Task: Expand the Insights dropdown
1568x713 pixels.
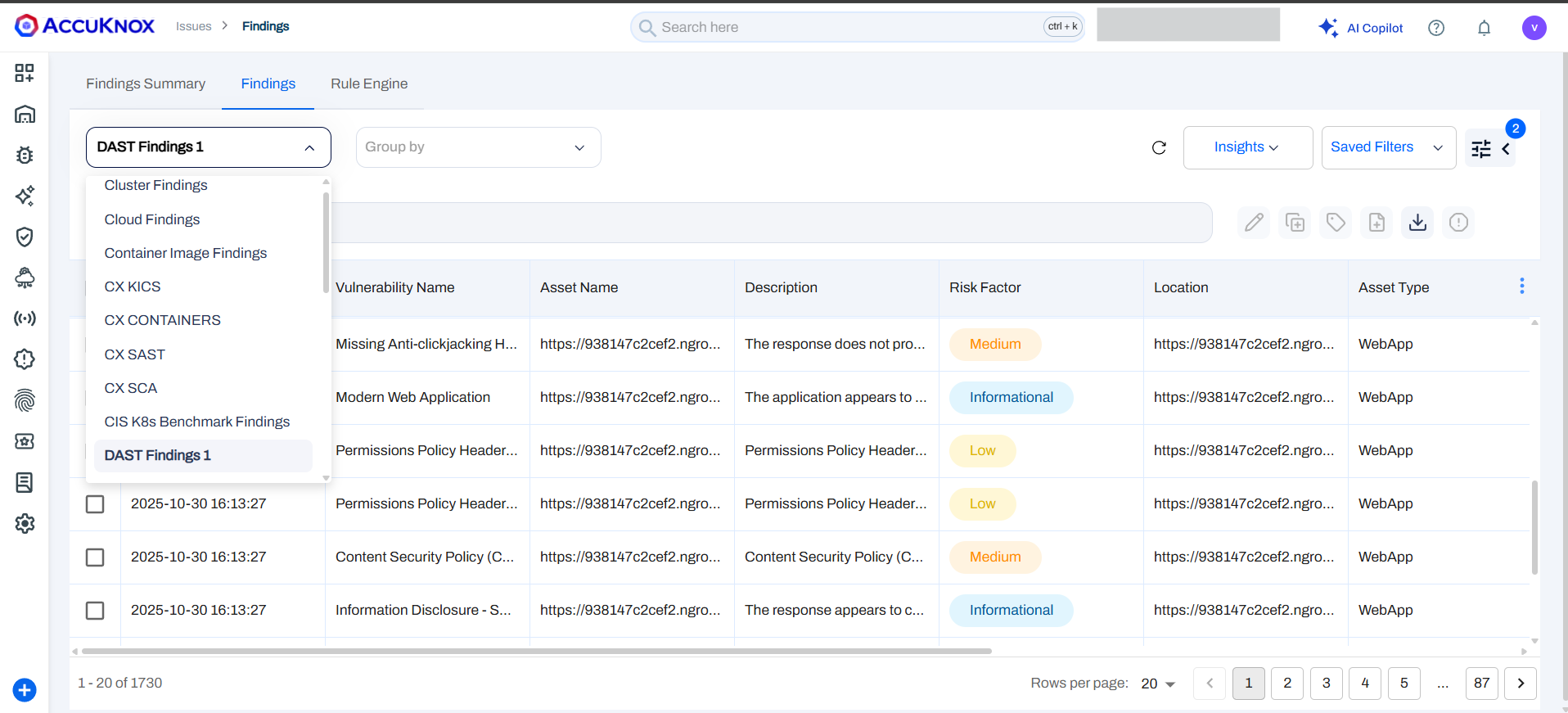Action: pyautogui.click(x=1248, y=147)
